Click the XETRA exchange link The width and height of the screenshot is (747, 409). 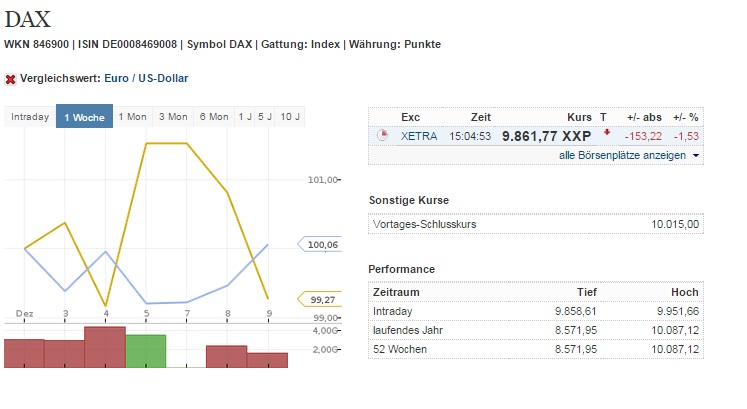coord(417,135)
